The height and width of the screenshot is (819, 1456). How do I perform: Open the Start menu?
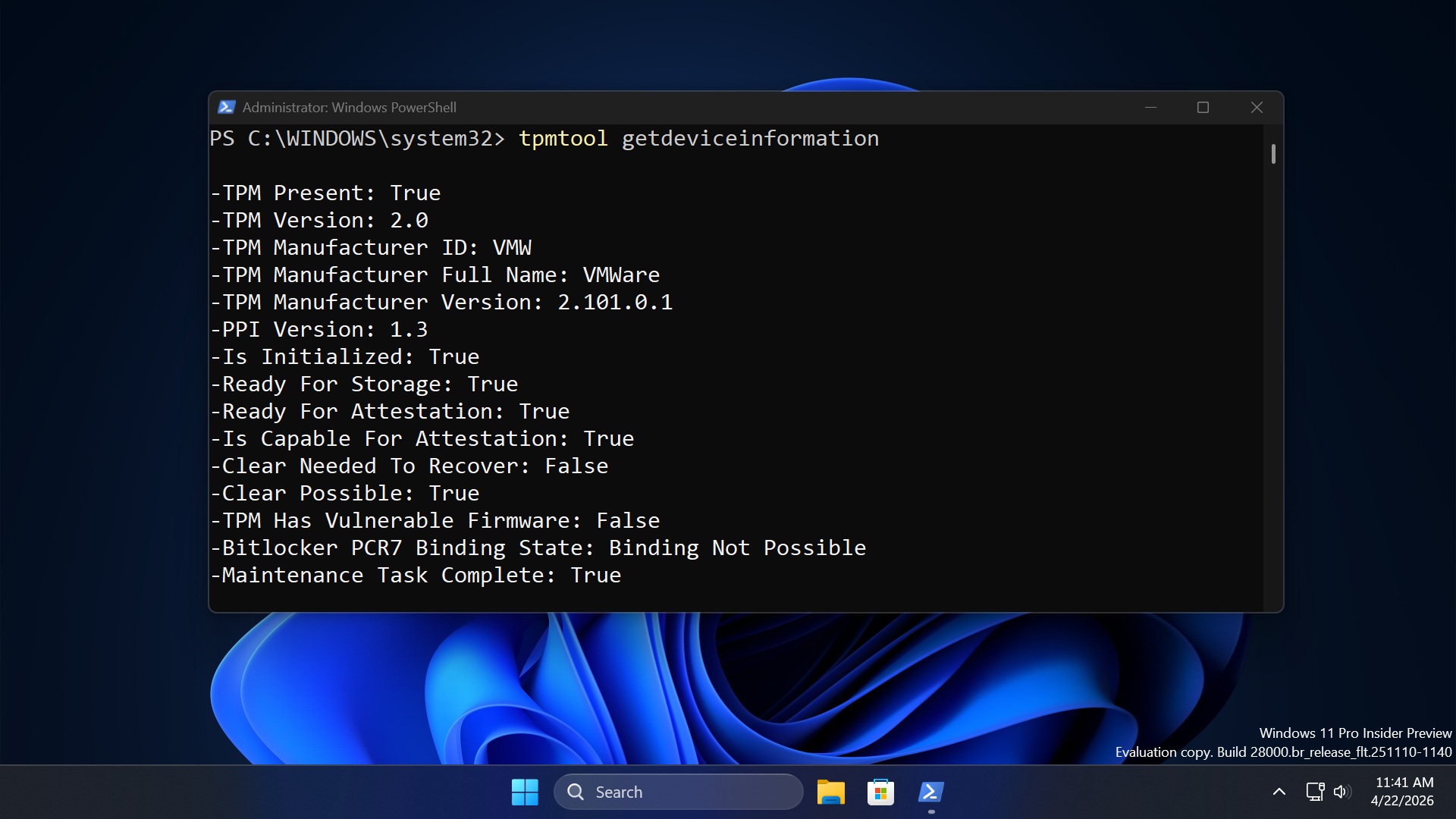pos(524,791)
